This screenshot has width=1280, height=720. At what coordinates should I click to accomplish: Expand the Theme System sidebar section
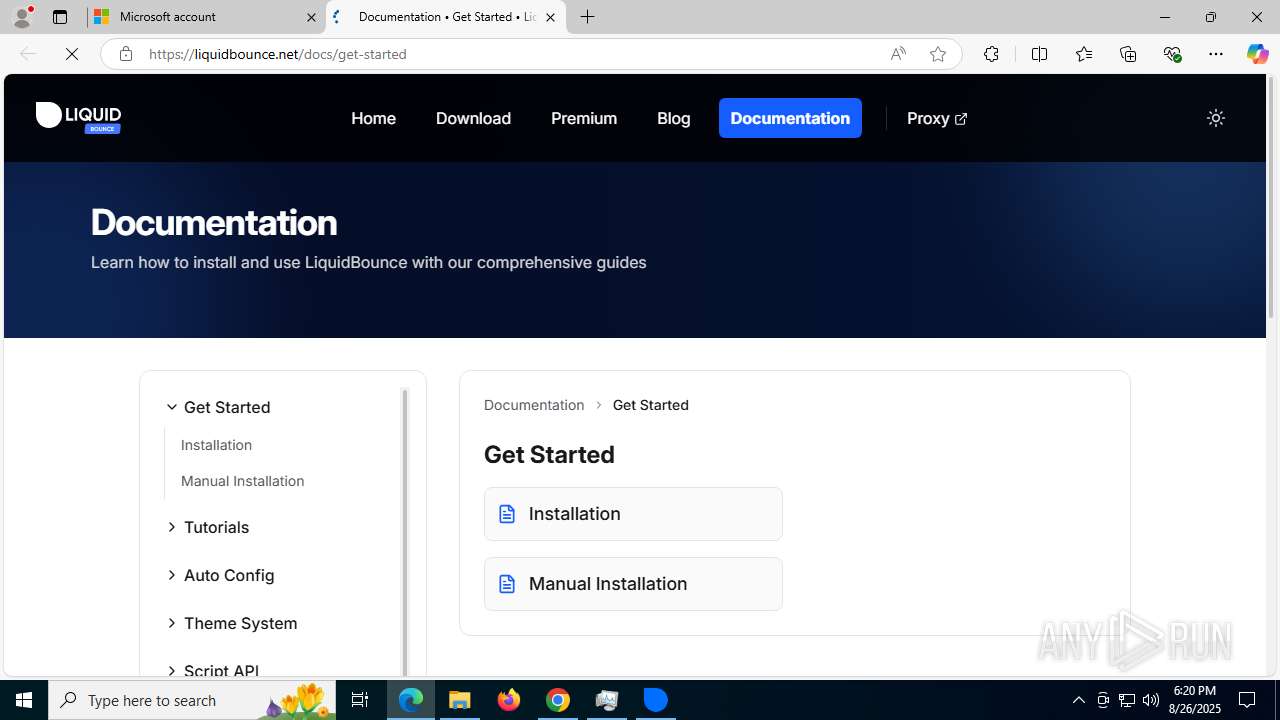click(x=232, y=623)
